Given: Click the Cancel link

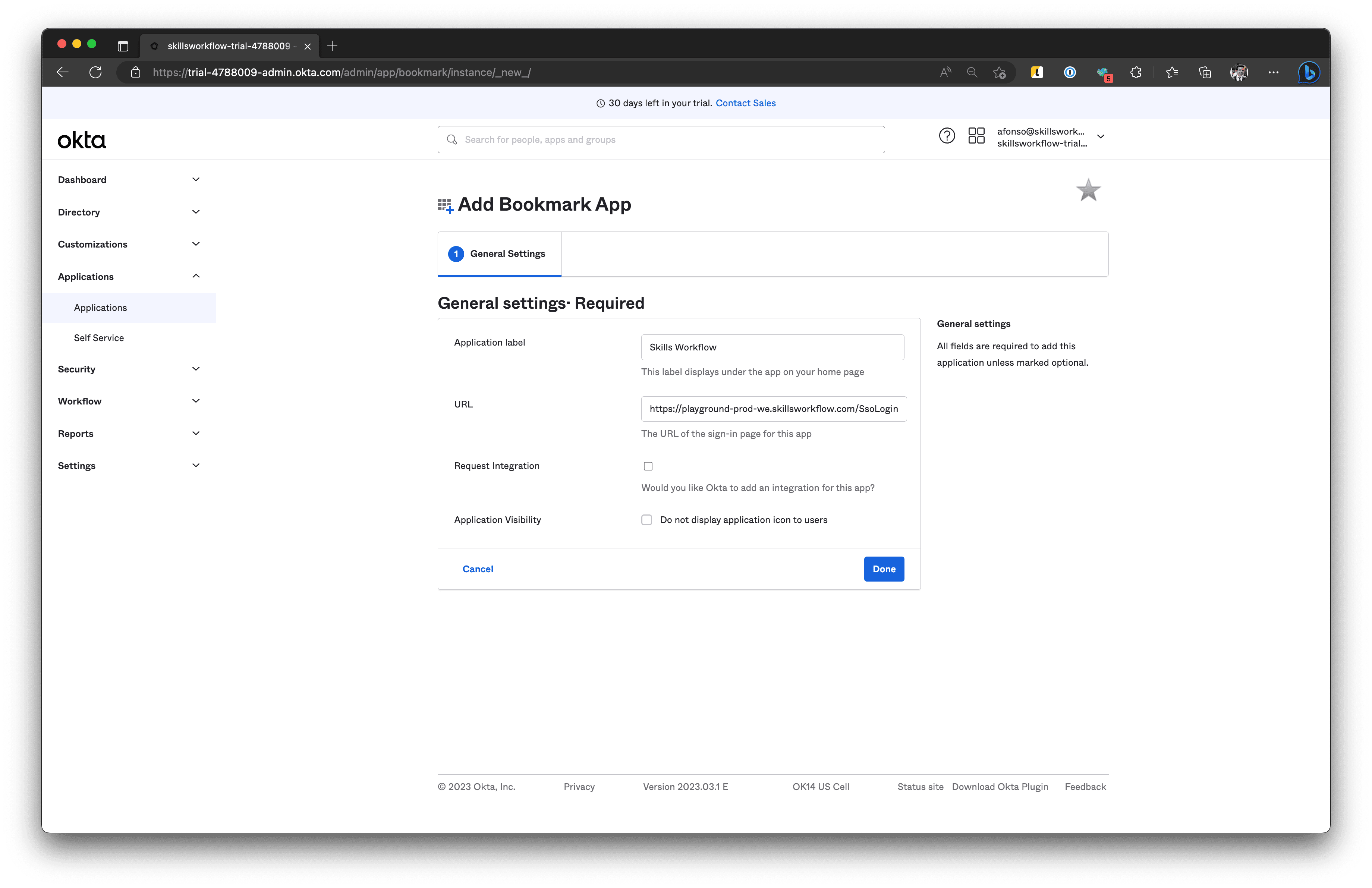Looking at the screenshot, I should (477, 569).
